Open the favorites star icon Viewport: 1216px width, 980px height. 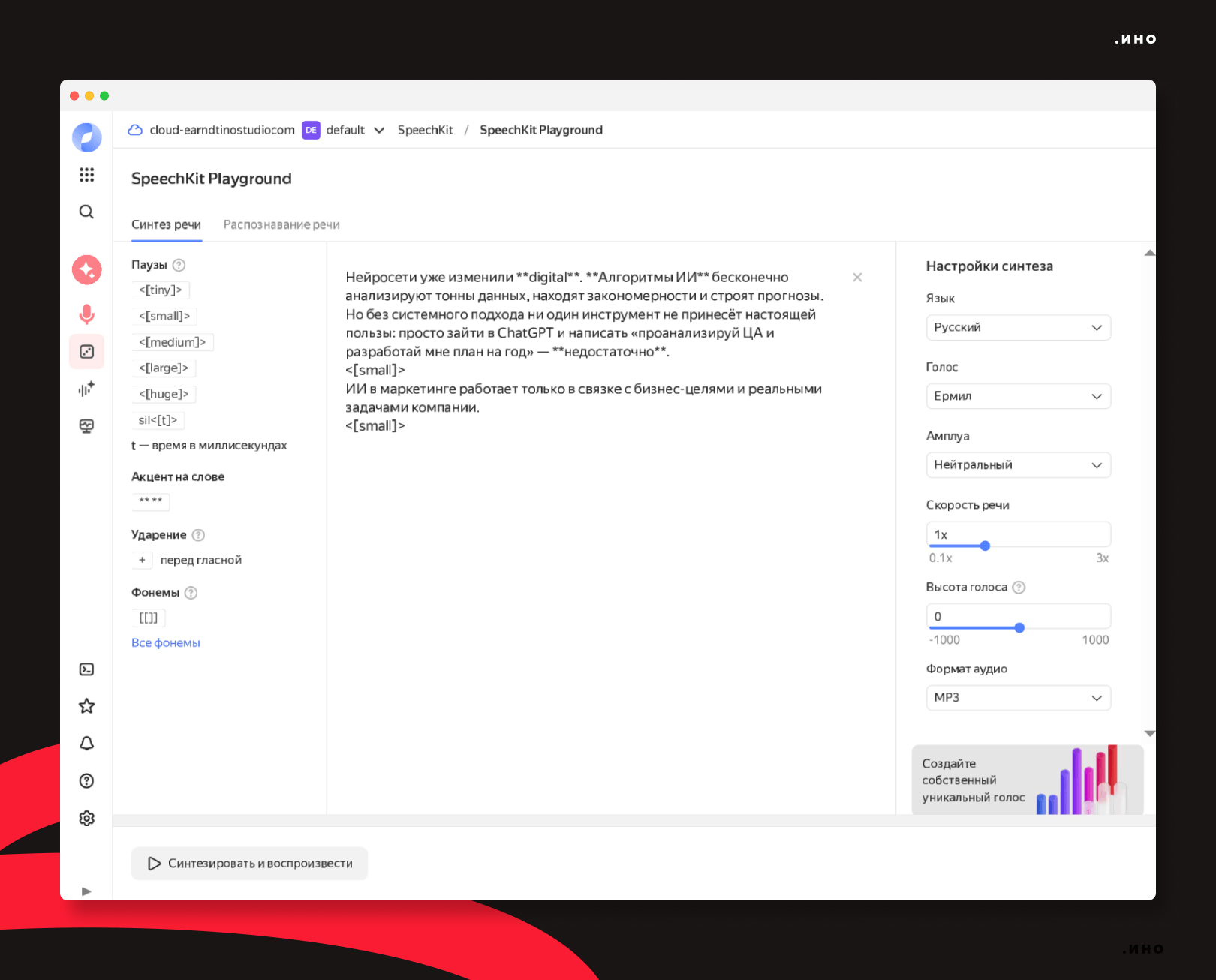click(87, 706)
